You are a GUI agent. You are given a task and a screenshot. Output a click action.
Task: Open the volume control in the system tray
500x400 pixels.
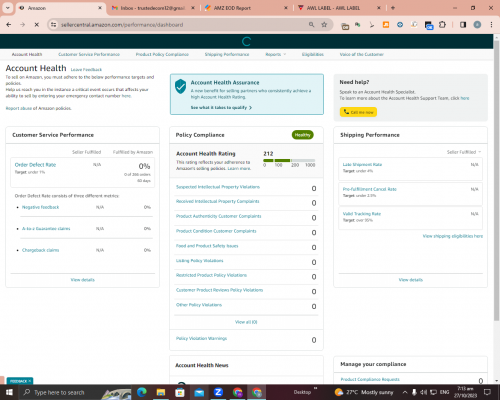pos(423,392)
